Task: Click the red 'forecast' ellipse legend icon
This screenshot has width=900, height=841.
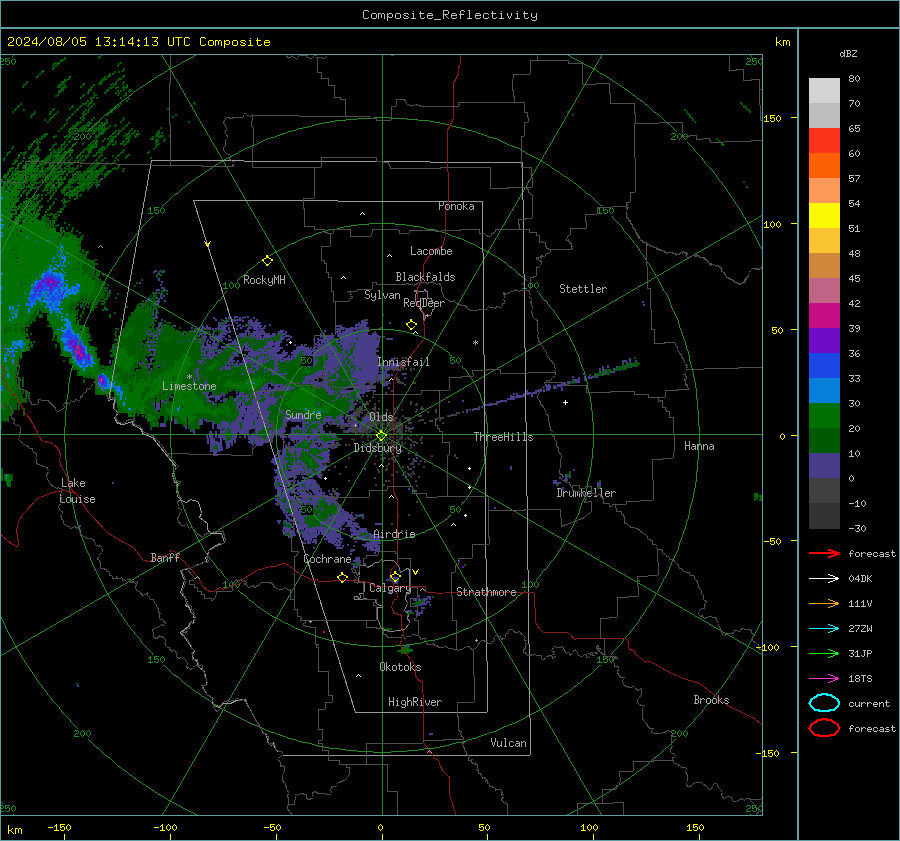Action: 824,728
